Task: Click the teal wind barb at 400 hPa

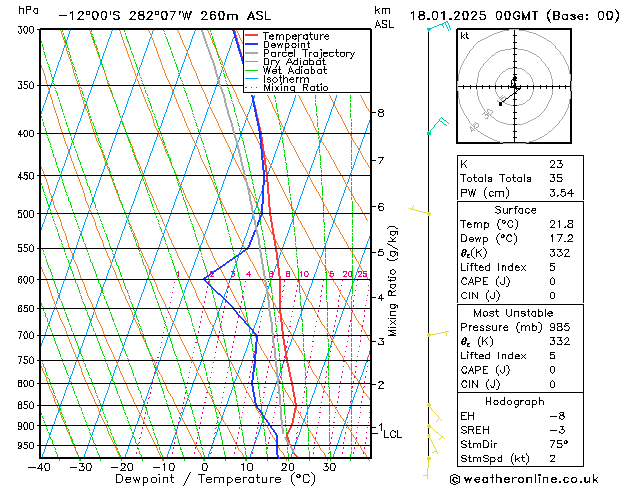Action: click(438, 126)
